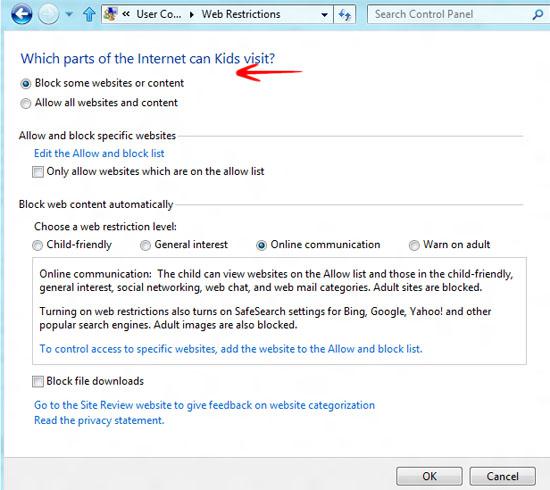
Task: Open Site Review website feedback link
Action: click(204, 405)
